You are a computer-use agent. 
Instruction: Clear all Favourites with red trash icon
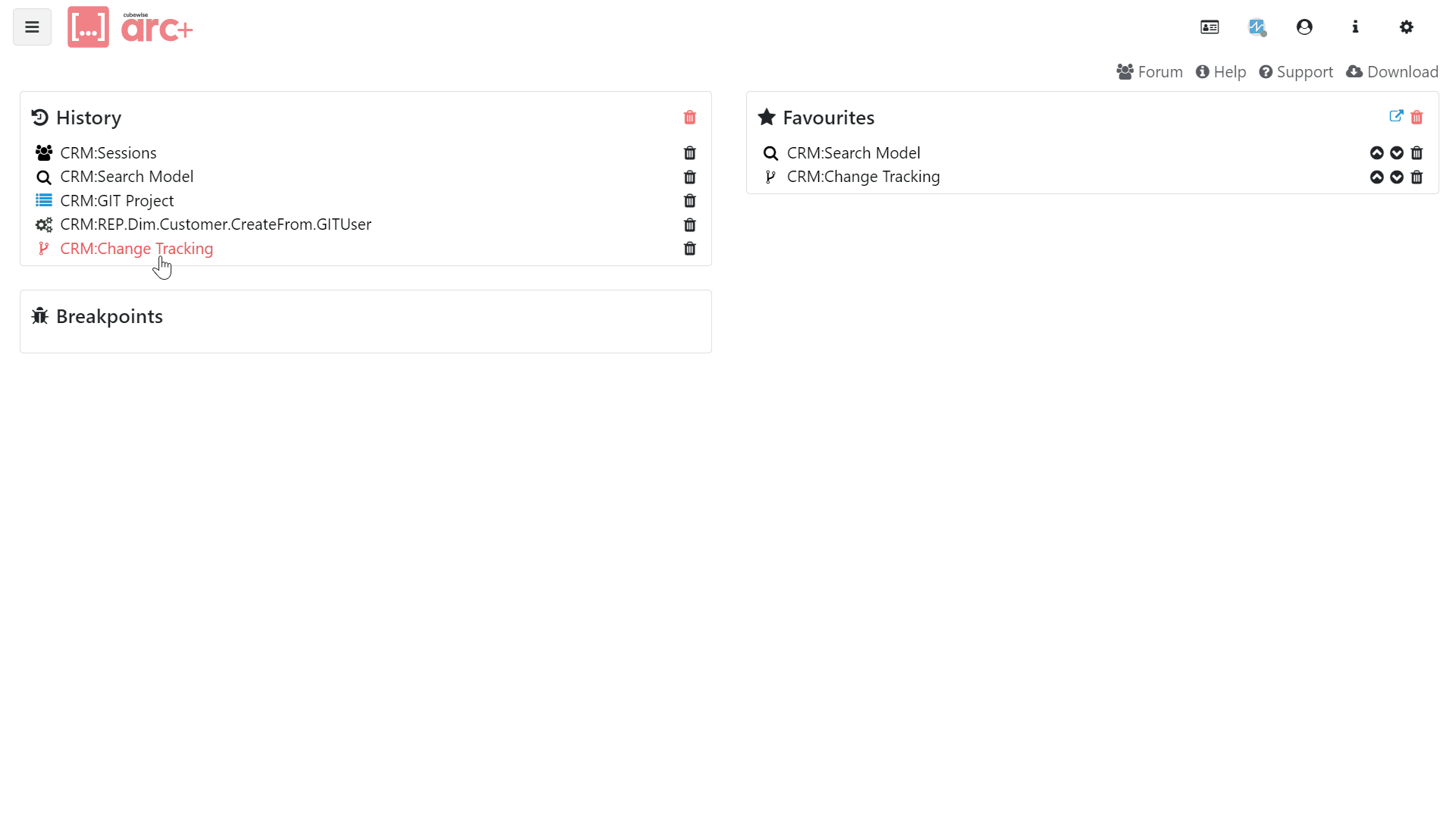pyautogui.click(x=1417, y=118)
